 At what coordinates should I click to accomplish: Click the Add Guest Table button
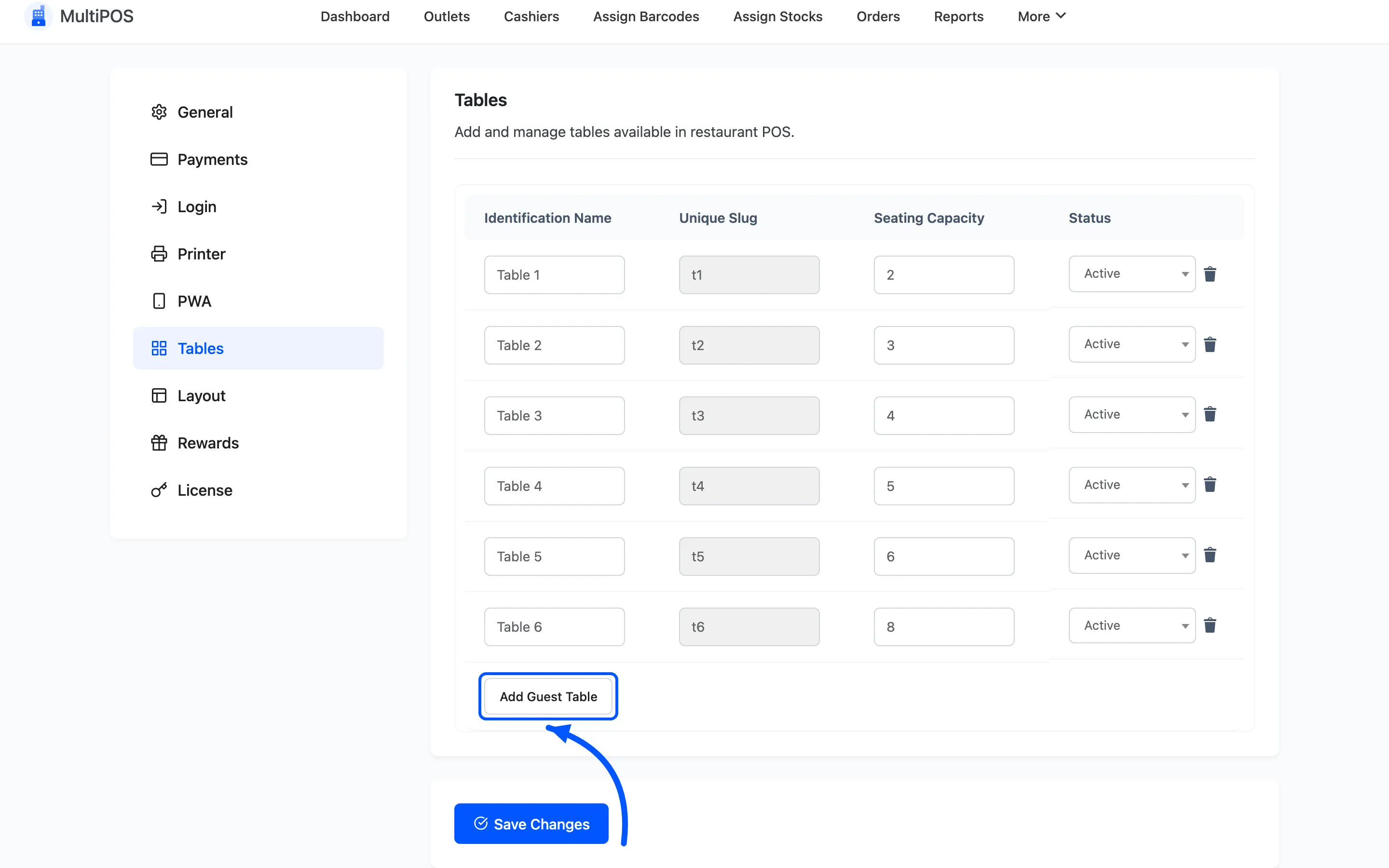[548, 696]
